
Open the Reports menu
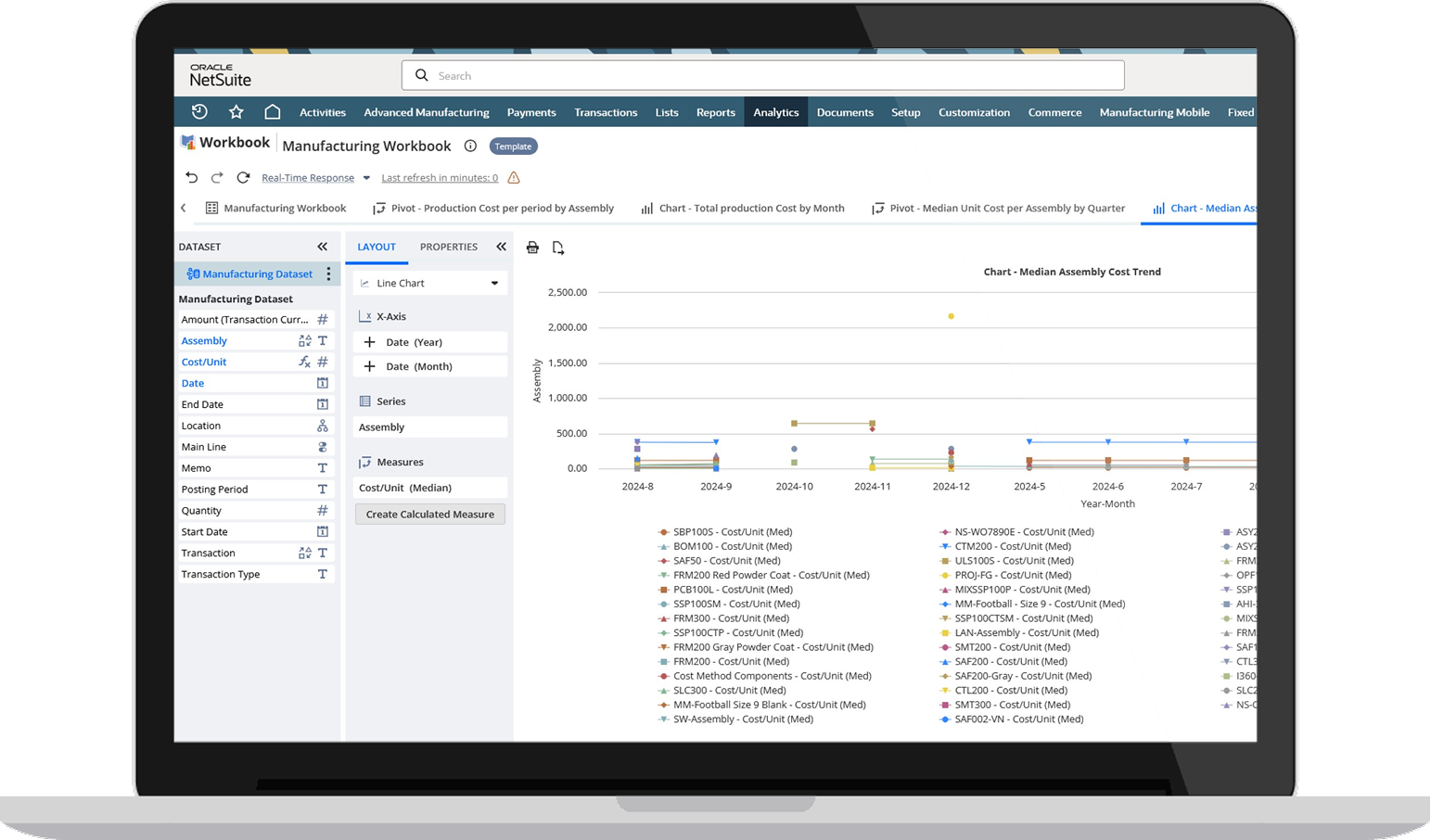tap(716, 112)
